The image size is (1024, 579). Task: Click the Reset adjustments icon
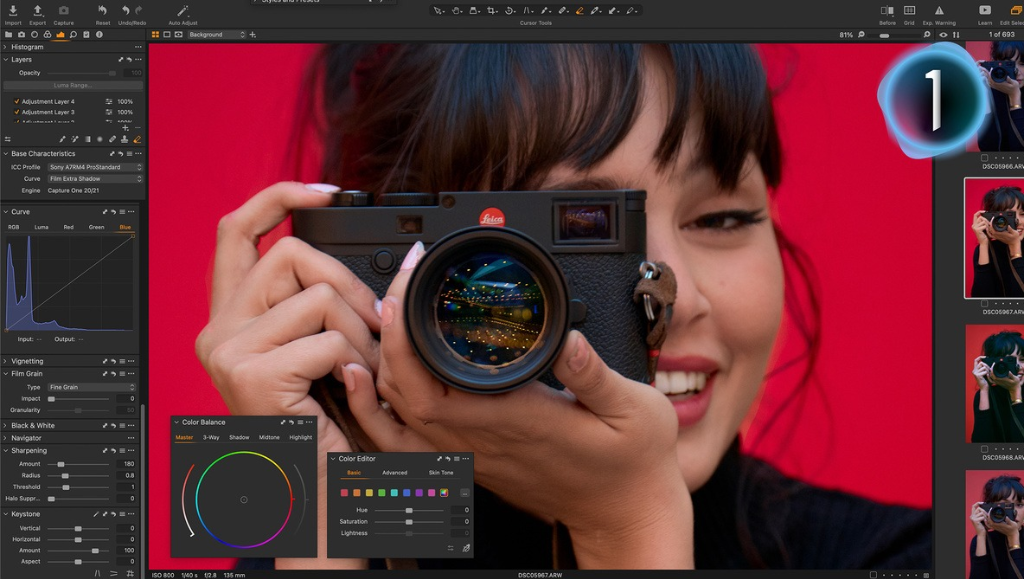pos(103,10)
